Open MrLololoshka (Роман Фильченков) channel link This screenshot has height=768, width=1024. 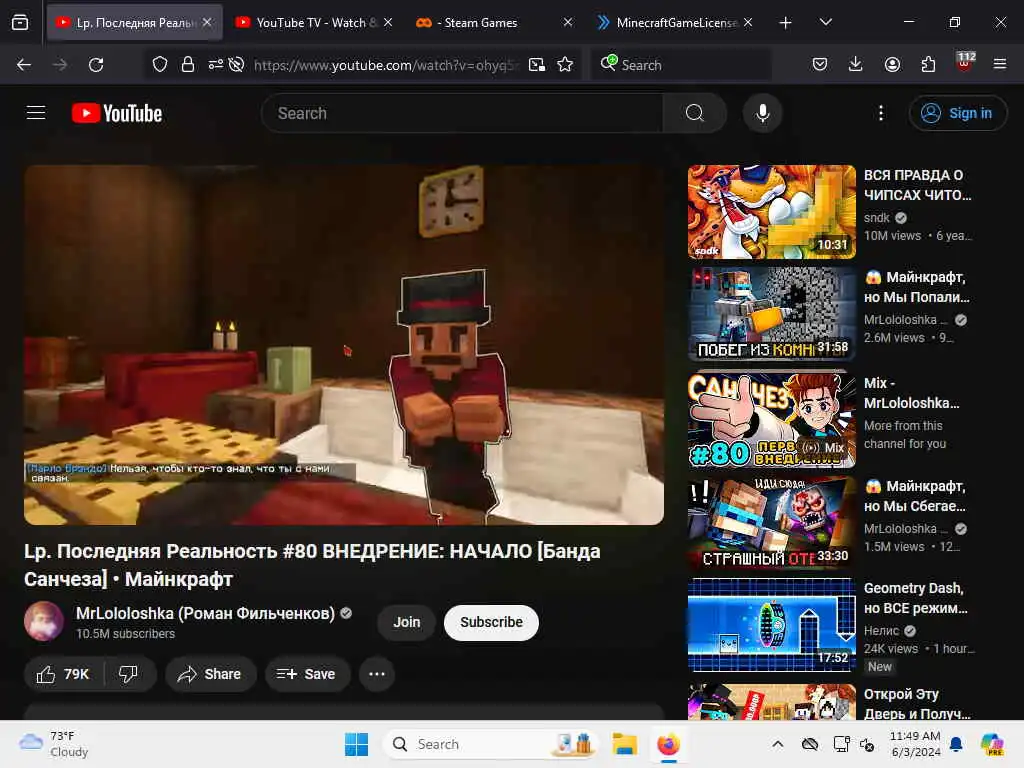pyautogui.click(x=205, y=613)
